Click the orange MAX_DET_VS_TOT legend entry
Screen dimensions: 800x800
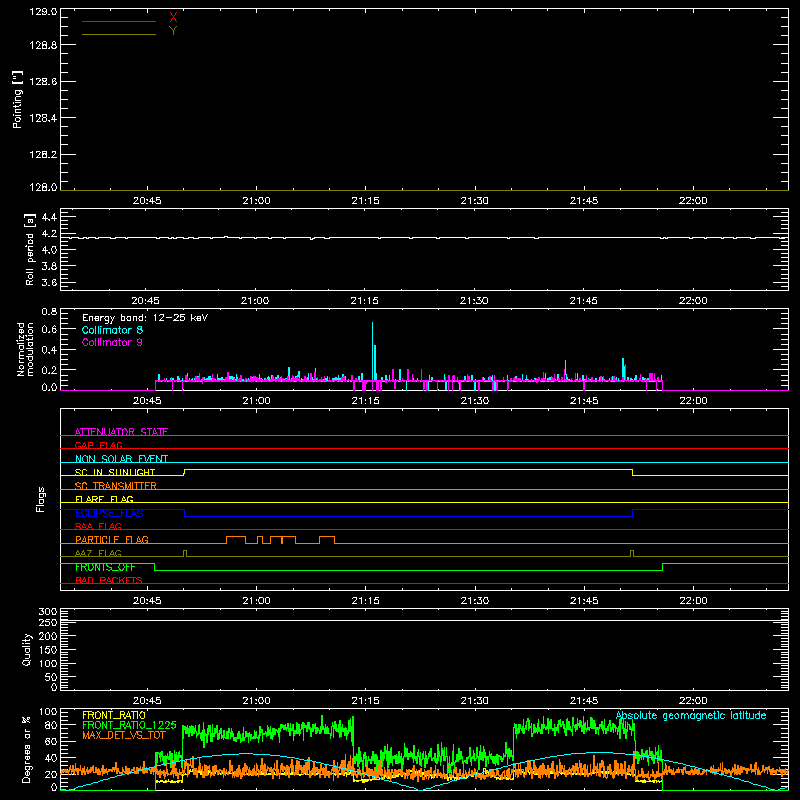pos(124,735)
